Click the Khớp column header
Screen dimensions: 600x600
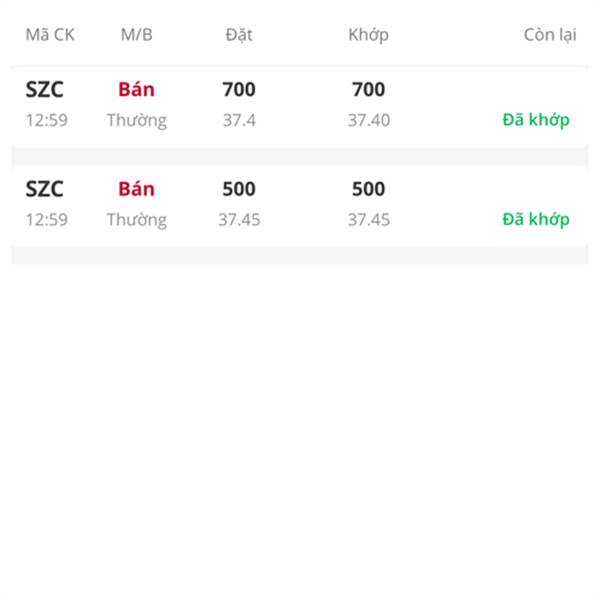click(368, 35)
